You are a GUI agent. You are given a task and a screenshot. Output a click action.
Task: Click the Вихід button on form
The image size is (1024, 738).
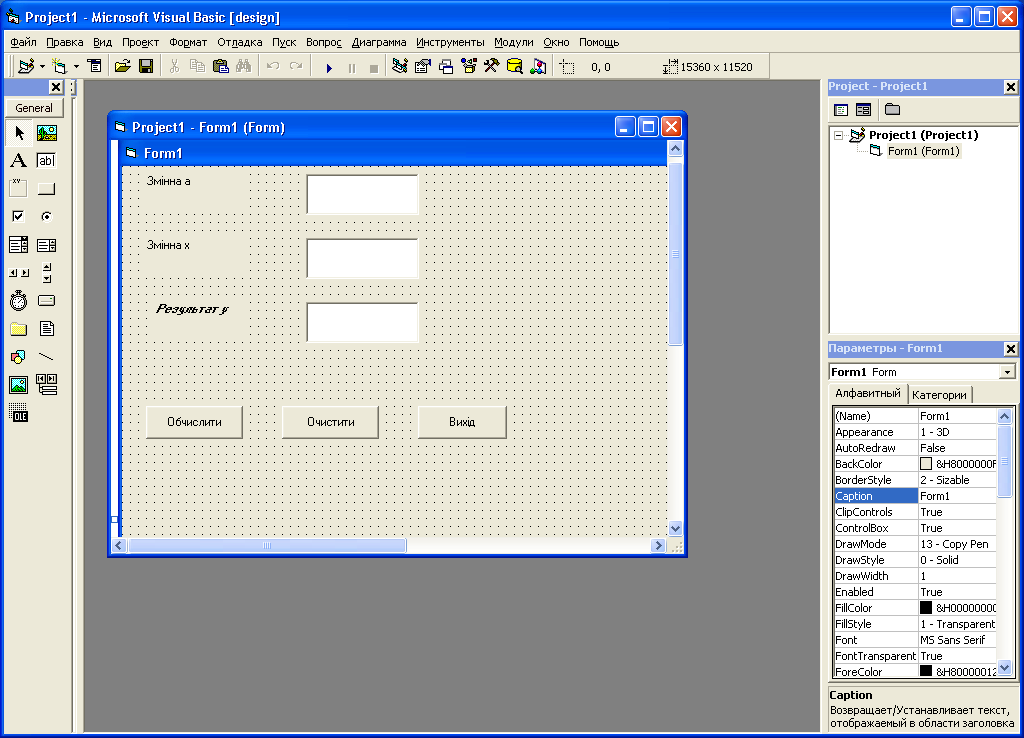click(462, 422)
